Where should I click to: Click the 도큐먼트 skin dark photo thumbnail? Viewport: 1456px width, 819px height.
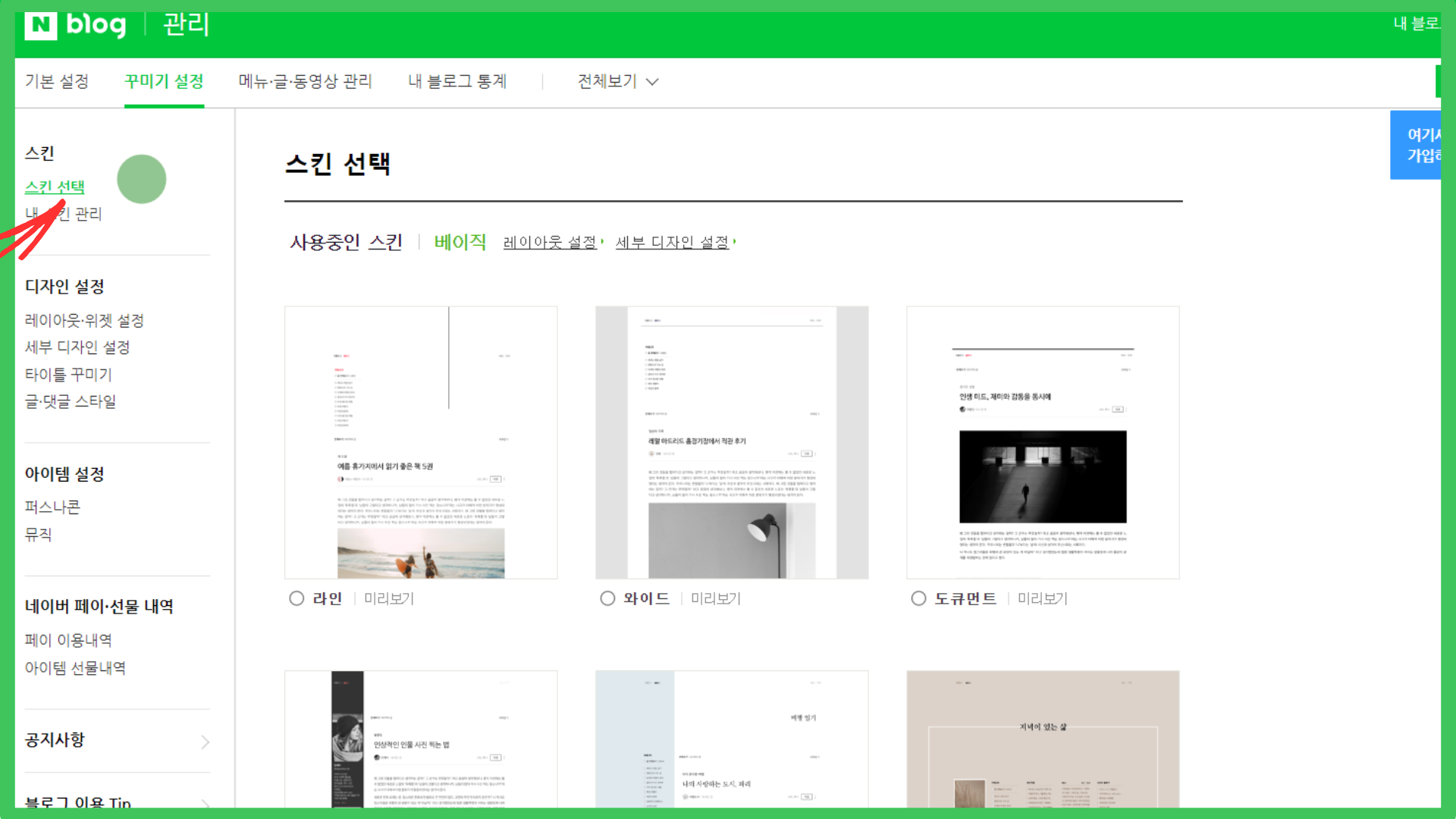pos(1043,476)
